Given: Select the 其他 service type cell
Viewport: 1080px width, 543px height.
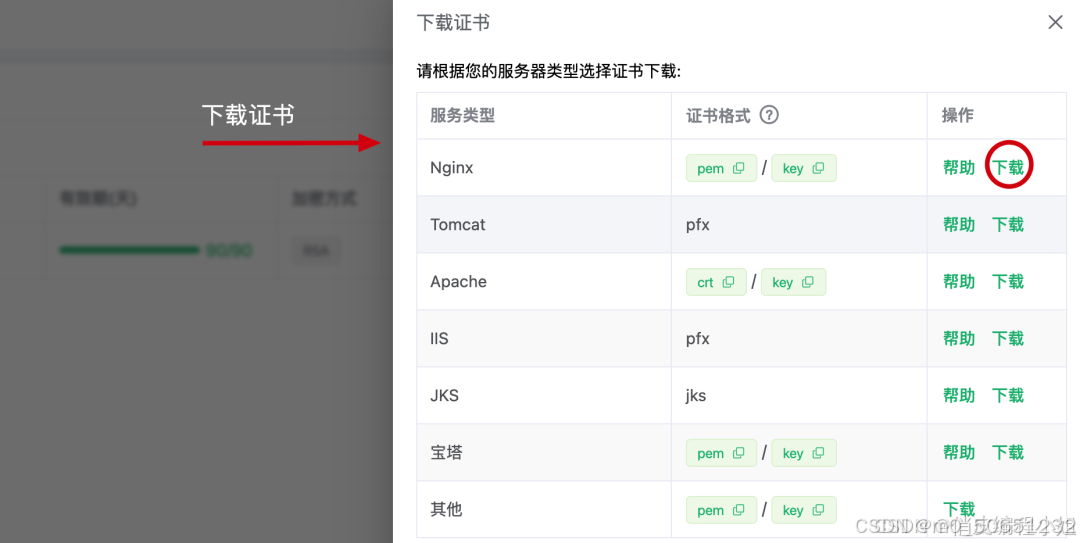Looking at the screenshot, I should [544, 509].
